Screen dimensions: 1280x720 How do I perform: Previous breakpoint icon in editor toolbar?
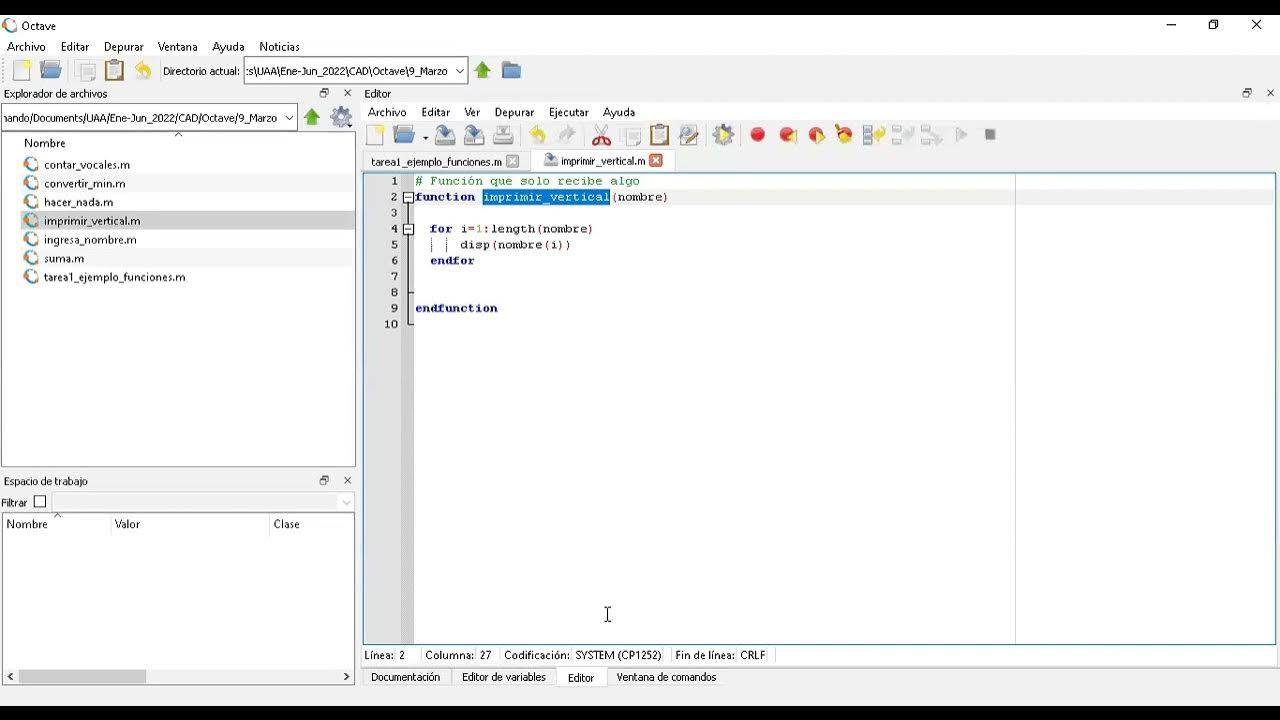click(x=787, y=135)
